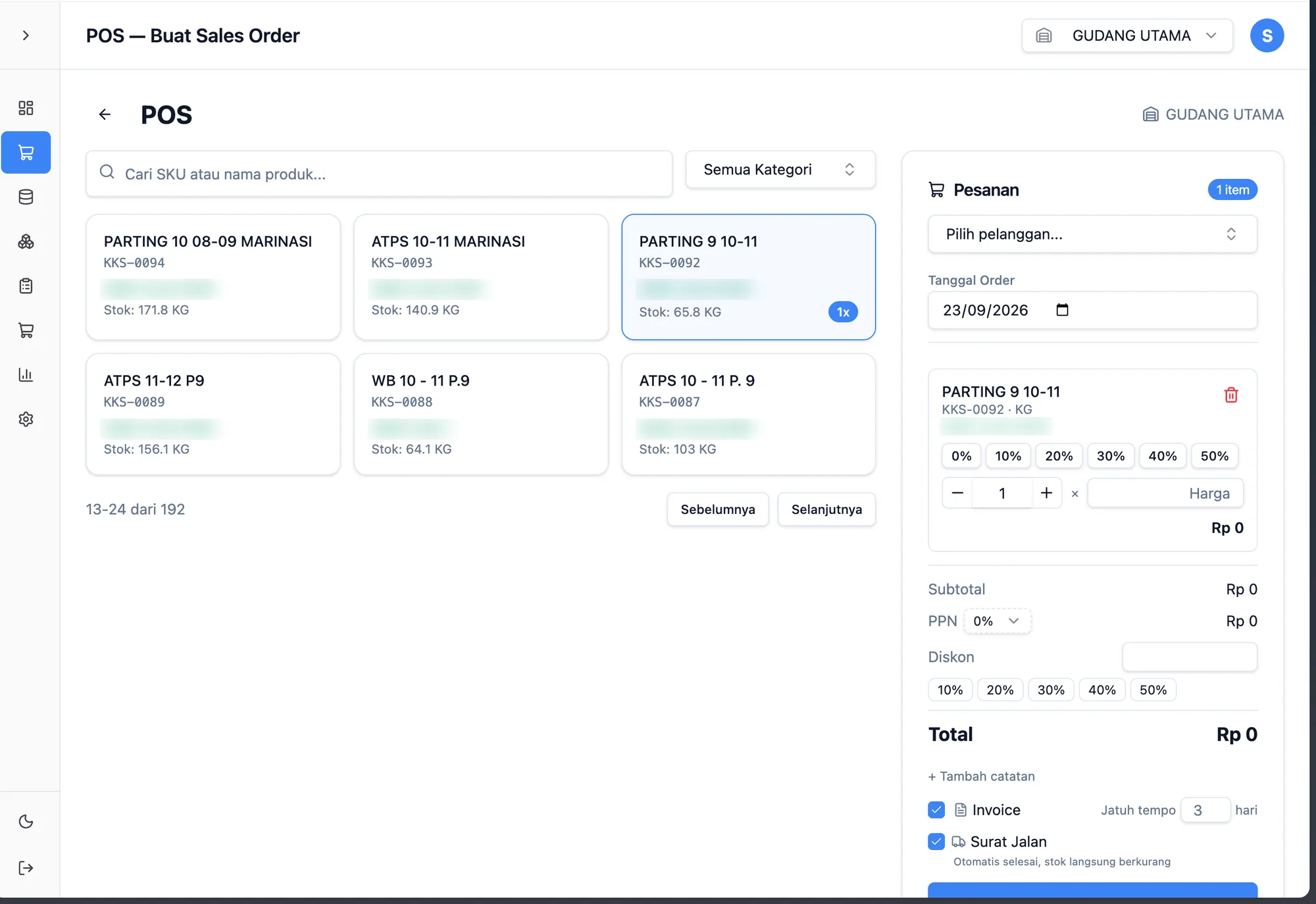Viewport: 1316px width, 904px height.
Task: Click the Tanggal Order date field
Action: 1092,311
